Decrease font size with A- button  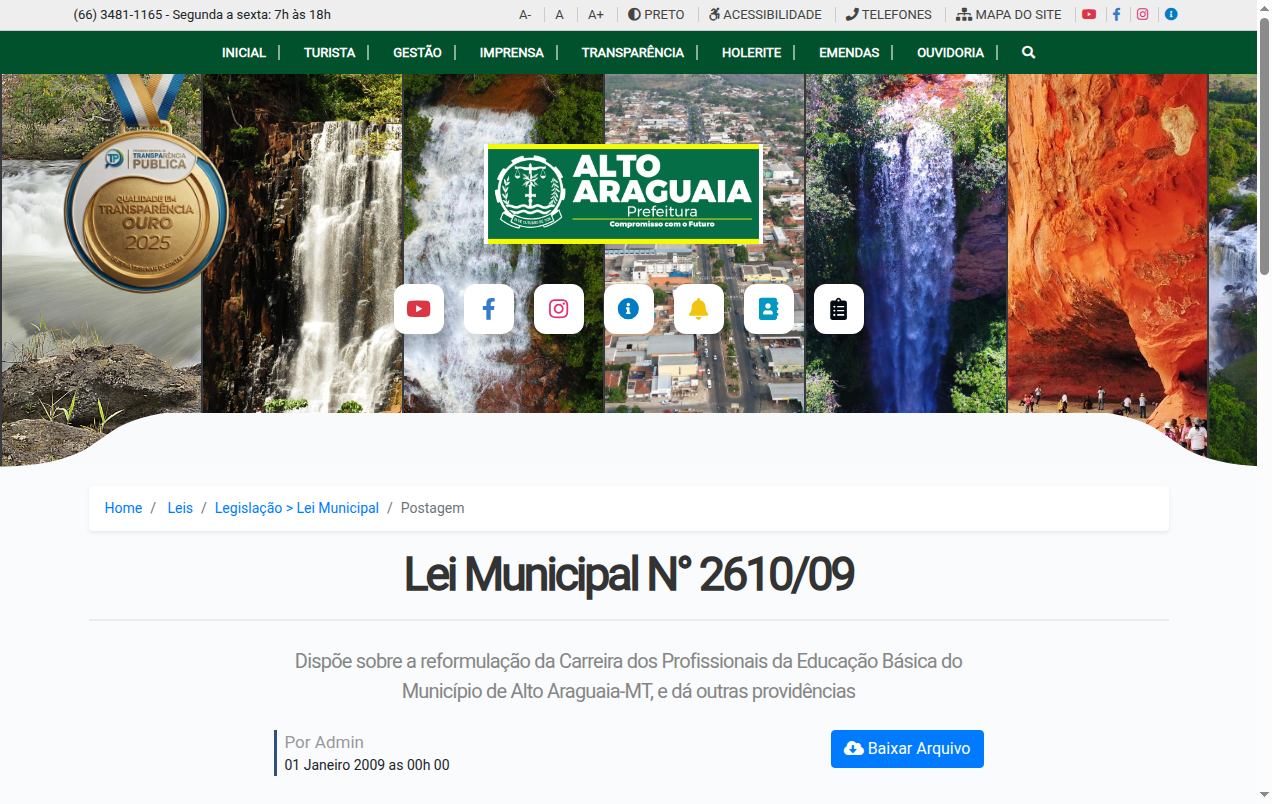pos(525,15)
